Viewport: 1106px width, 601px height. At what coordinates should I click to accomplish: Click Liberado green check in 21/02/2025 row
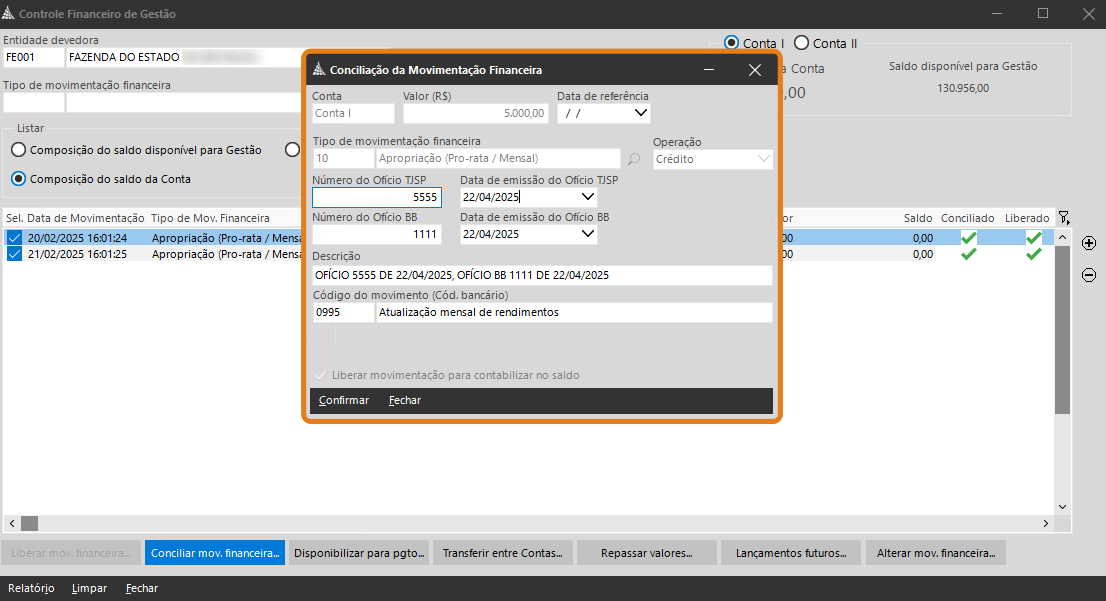(x=1033, y=254)
